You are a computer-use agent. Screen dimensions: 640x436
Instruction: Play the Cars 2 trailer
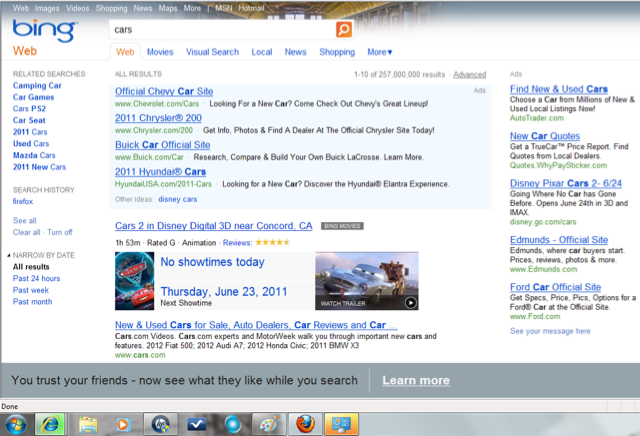click(411, 303)
